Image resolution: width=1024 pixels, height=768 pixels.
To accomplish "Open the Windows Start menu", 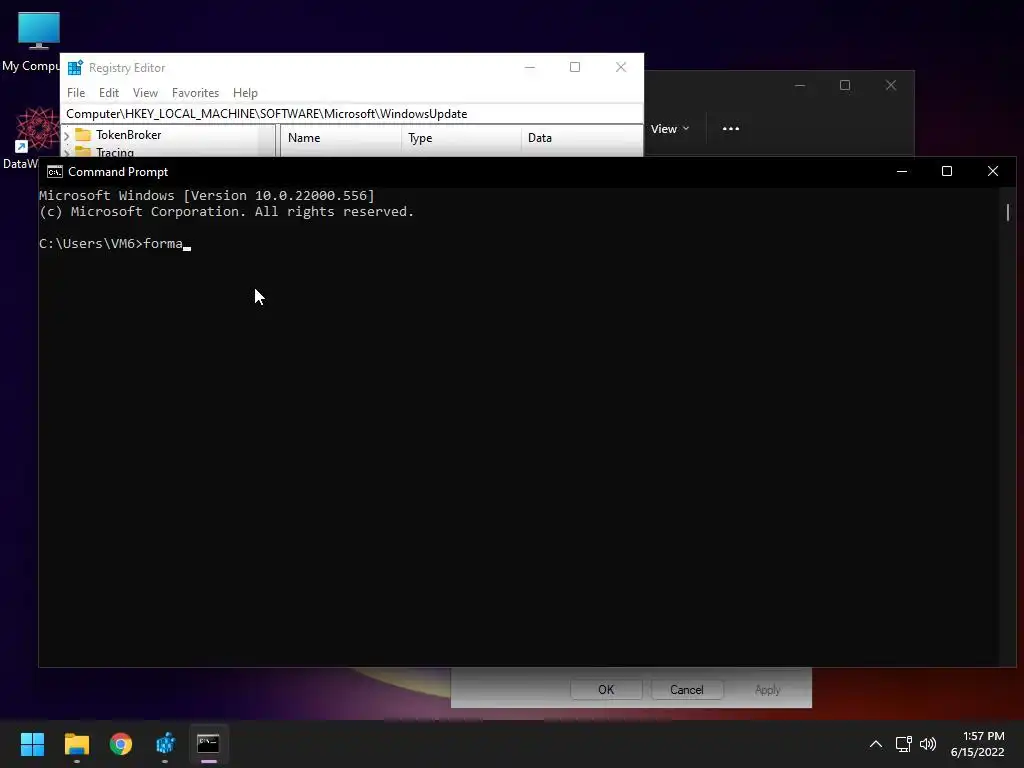I will [32, 744].
